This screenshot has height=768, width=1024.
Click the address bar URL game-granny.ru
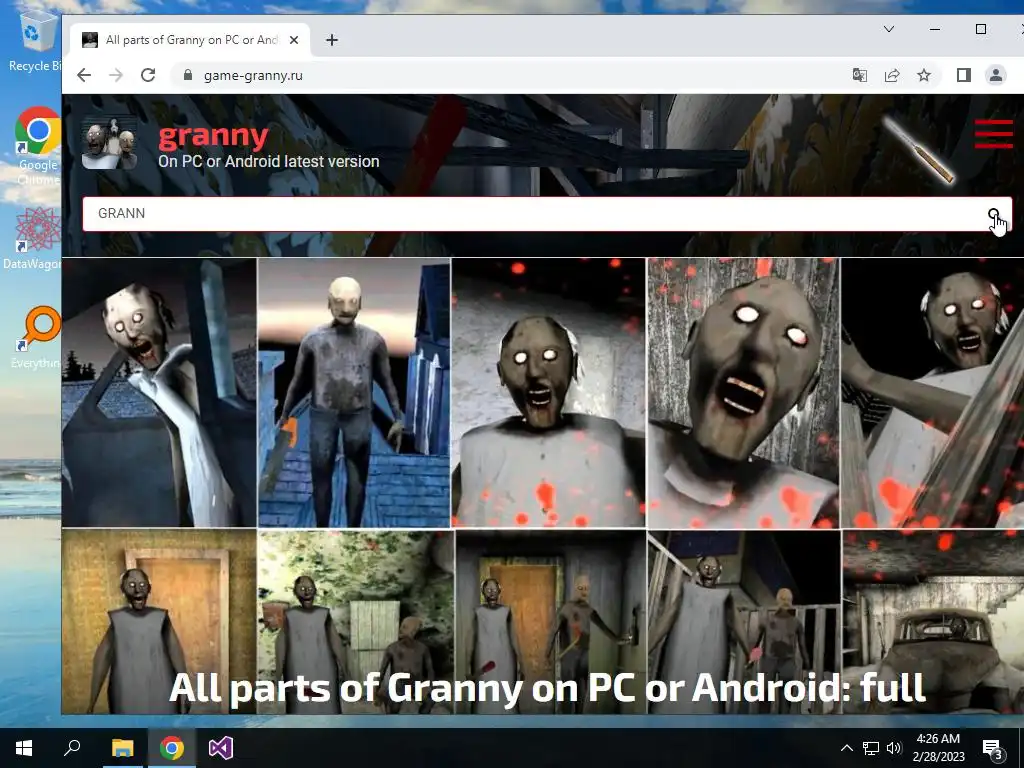click(253, 75)
